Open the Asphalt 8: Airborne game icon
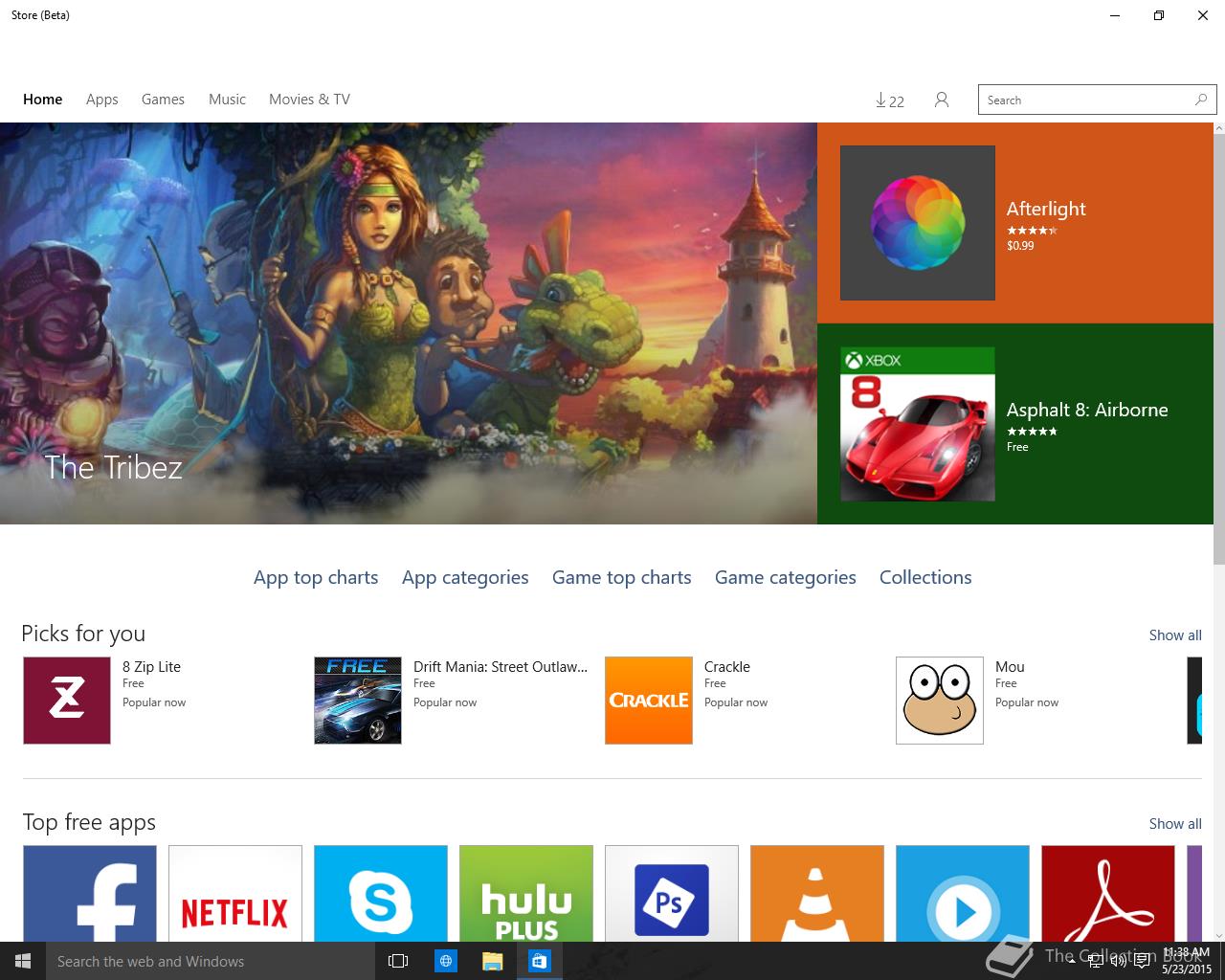The width and height of the screenshot is (1225, 980). [x=918, y=424]
